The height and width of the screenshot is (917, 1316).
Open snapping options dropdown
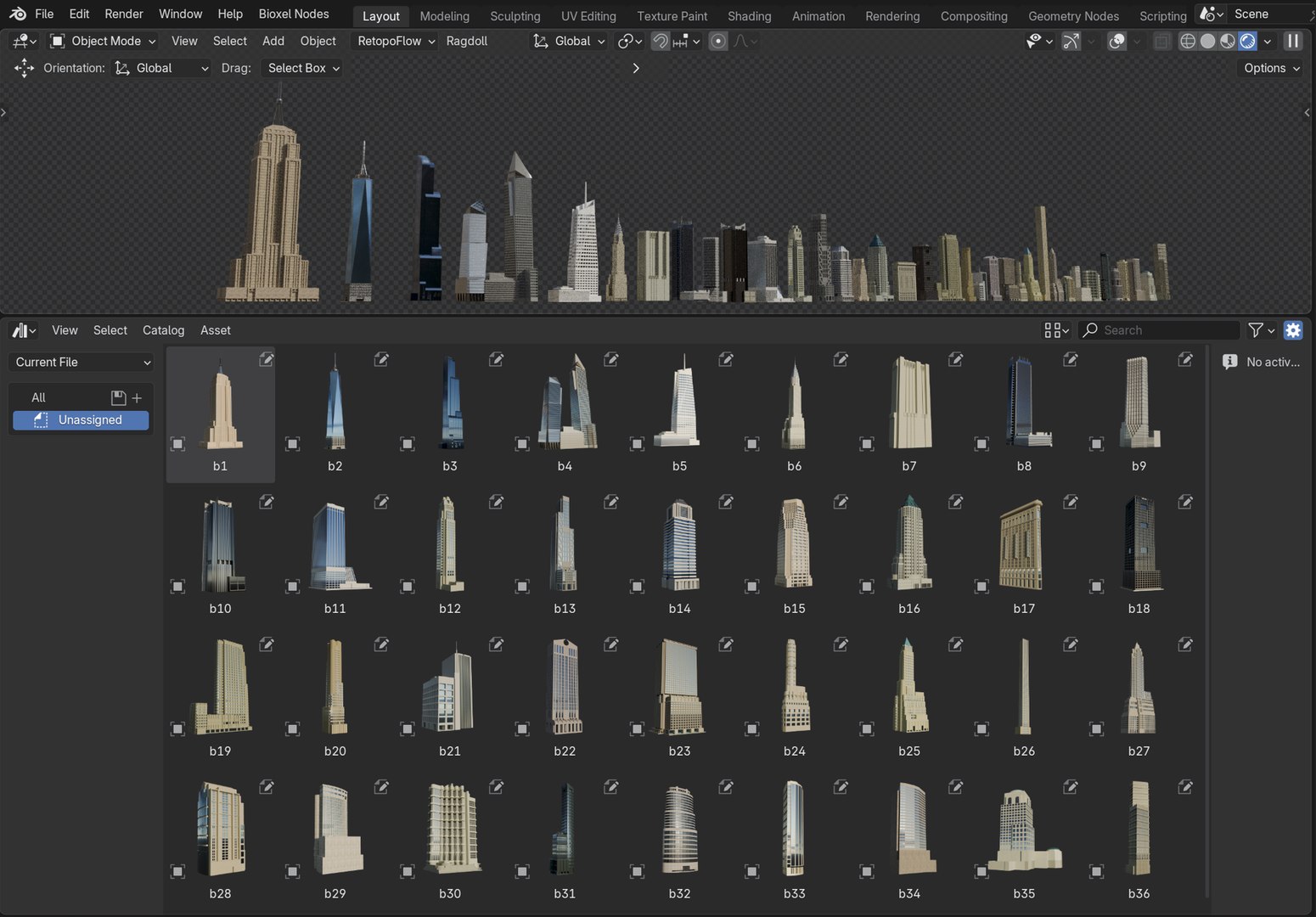(686, 41)
